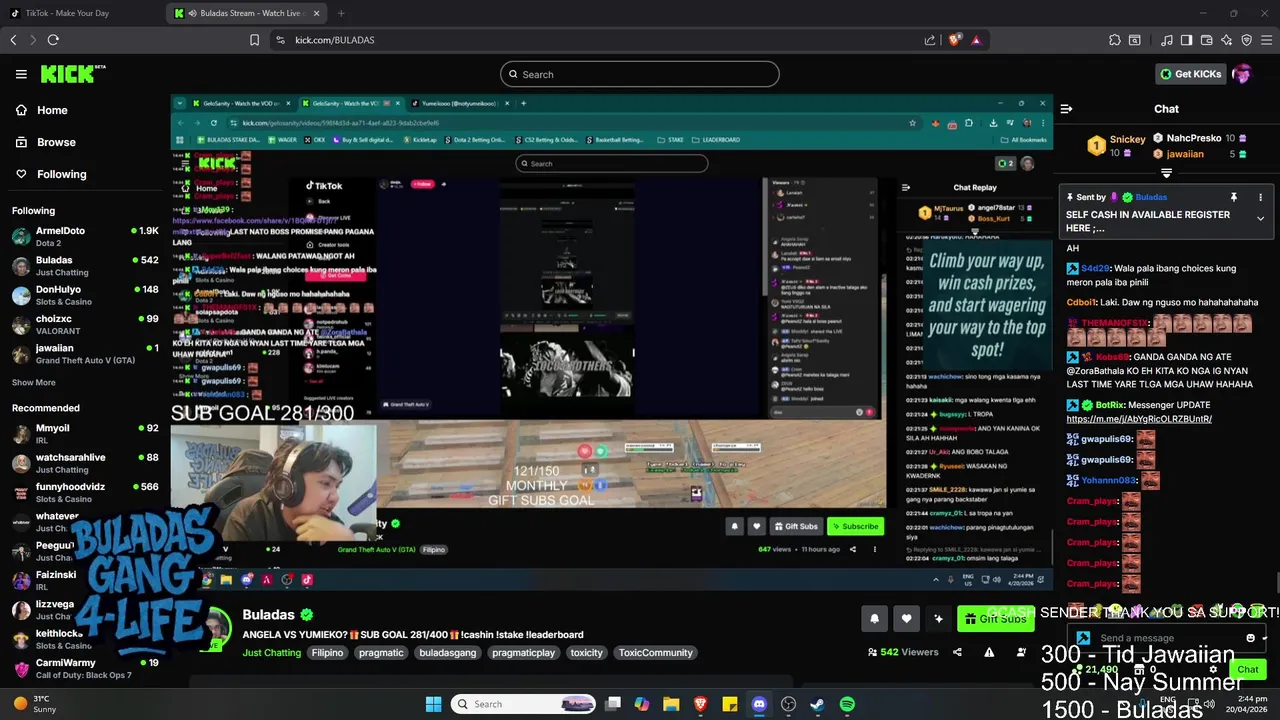Mute audio icon on Buladas Stream tab
1280x720 pixels.
click(x=191, y=13)
